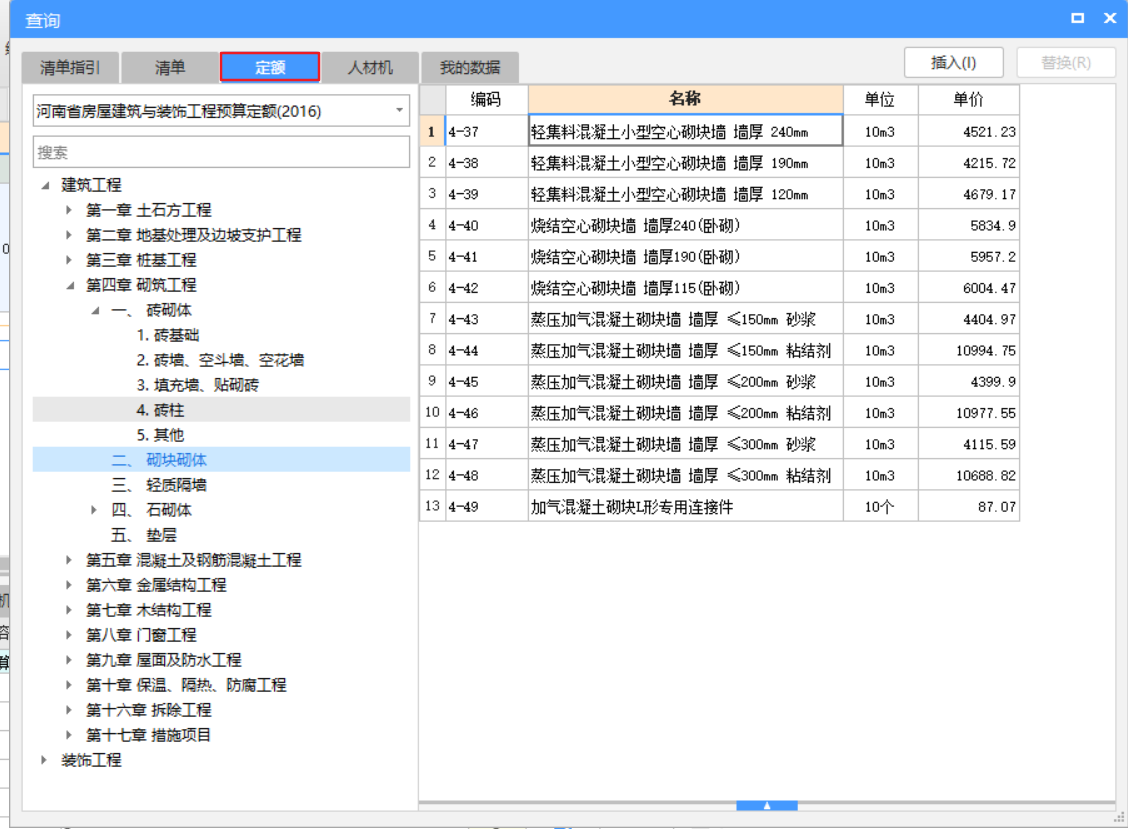The height and width of the screenshot is (829, 1128).
Task: Select quota code 4-48 cell
Action: coord(486,476)
